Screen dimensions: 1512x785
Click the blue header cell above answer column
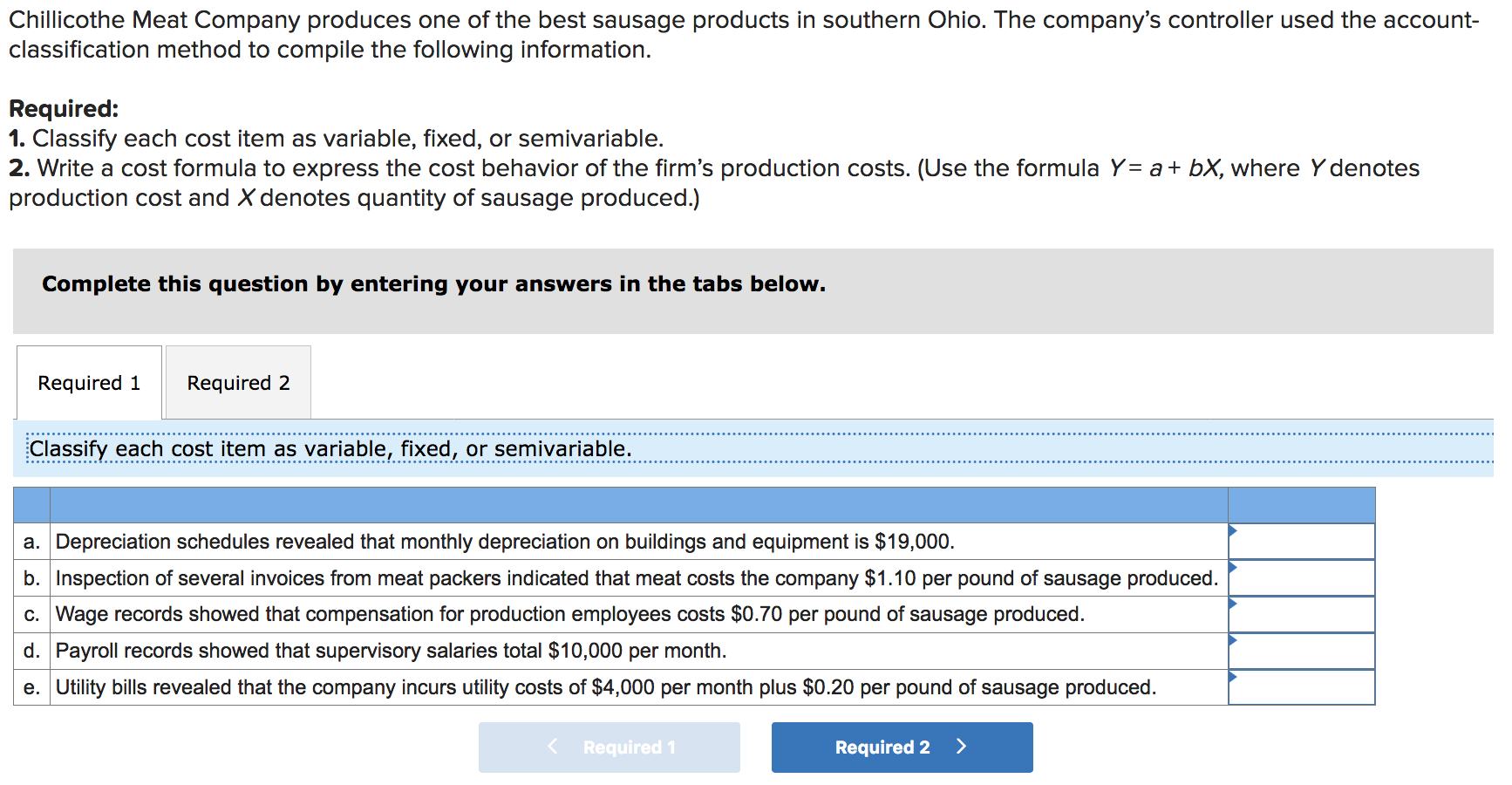click(1302, 505)
